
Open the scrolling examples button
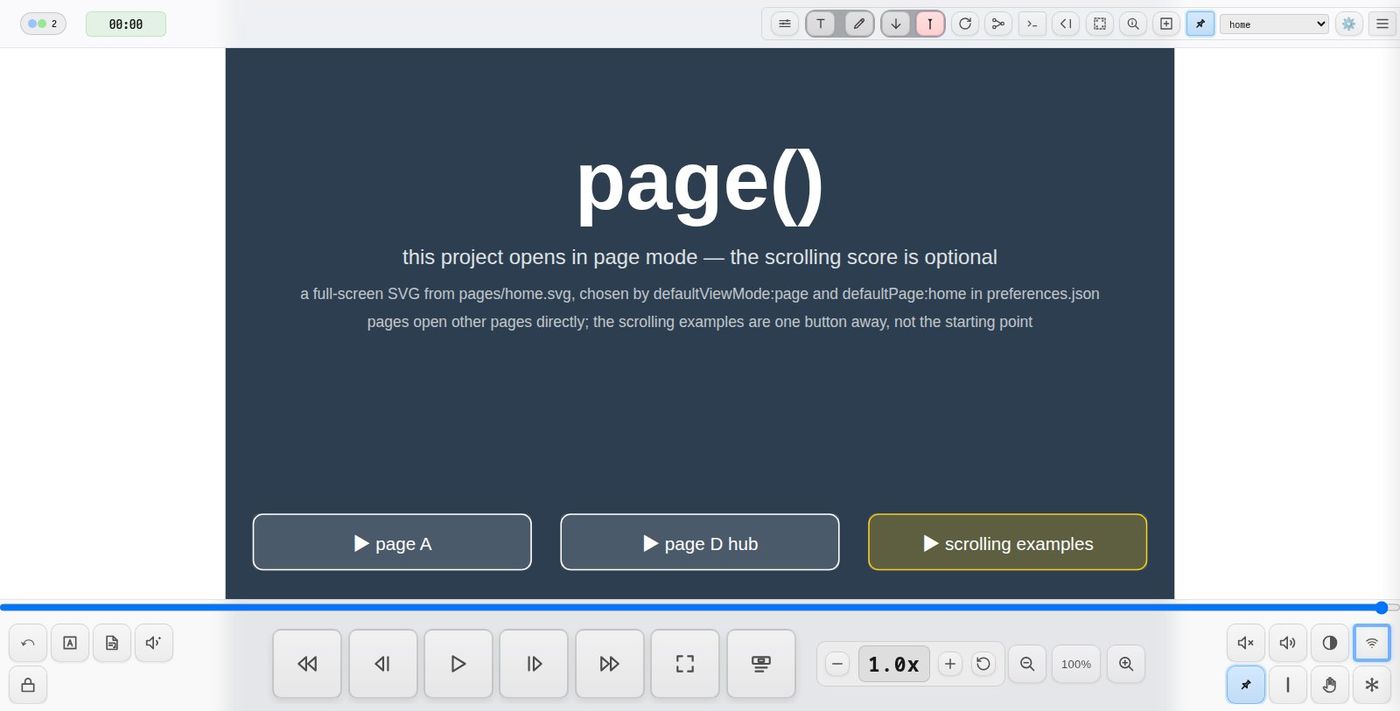(x=1007, y=542)
